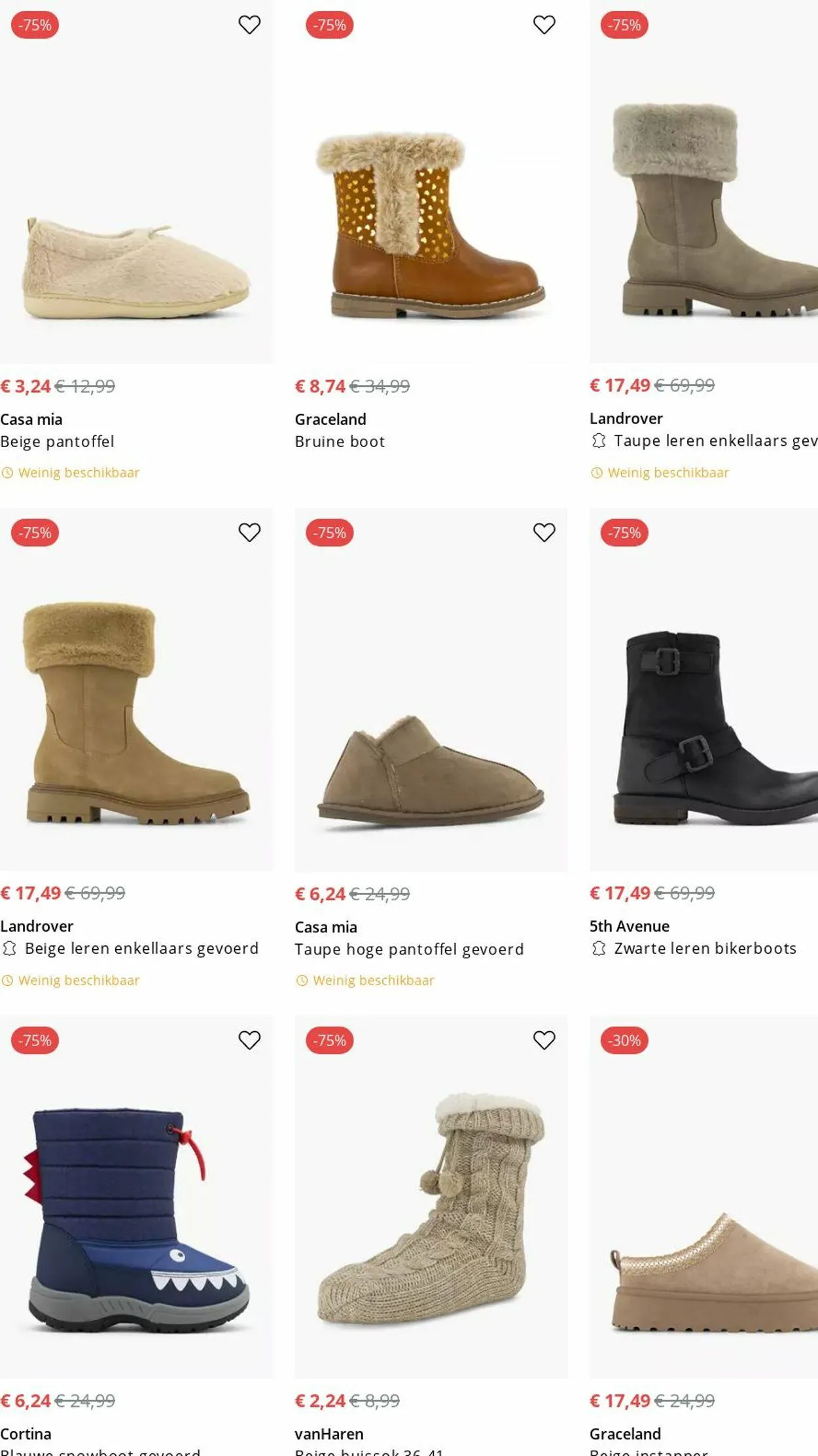Click leather icon beside Beige leren enkellaars
Screen dimensions: 818x1456
[9, 948]
